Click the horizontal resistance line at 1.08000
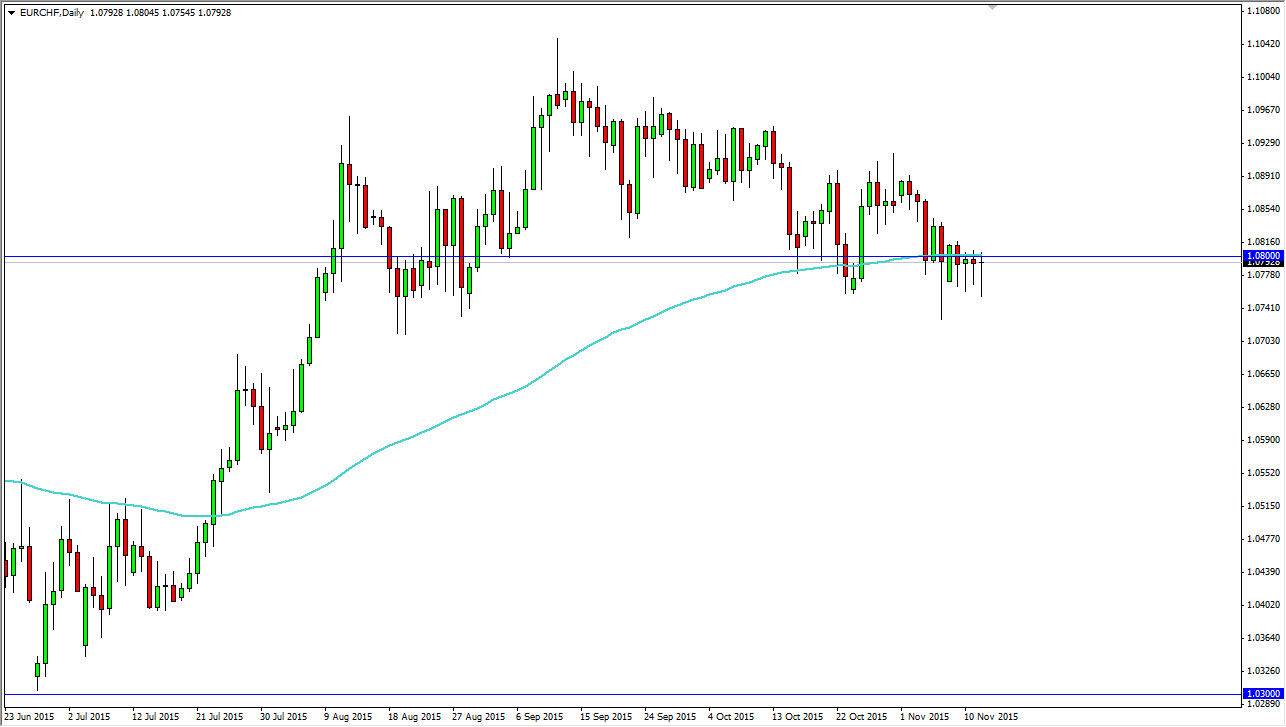Screen dimensions: 1286x727 (x=600, y=256)
